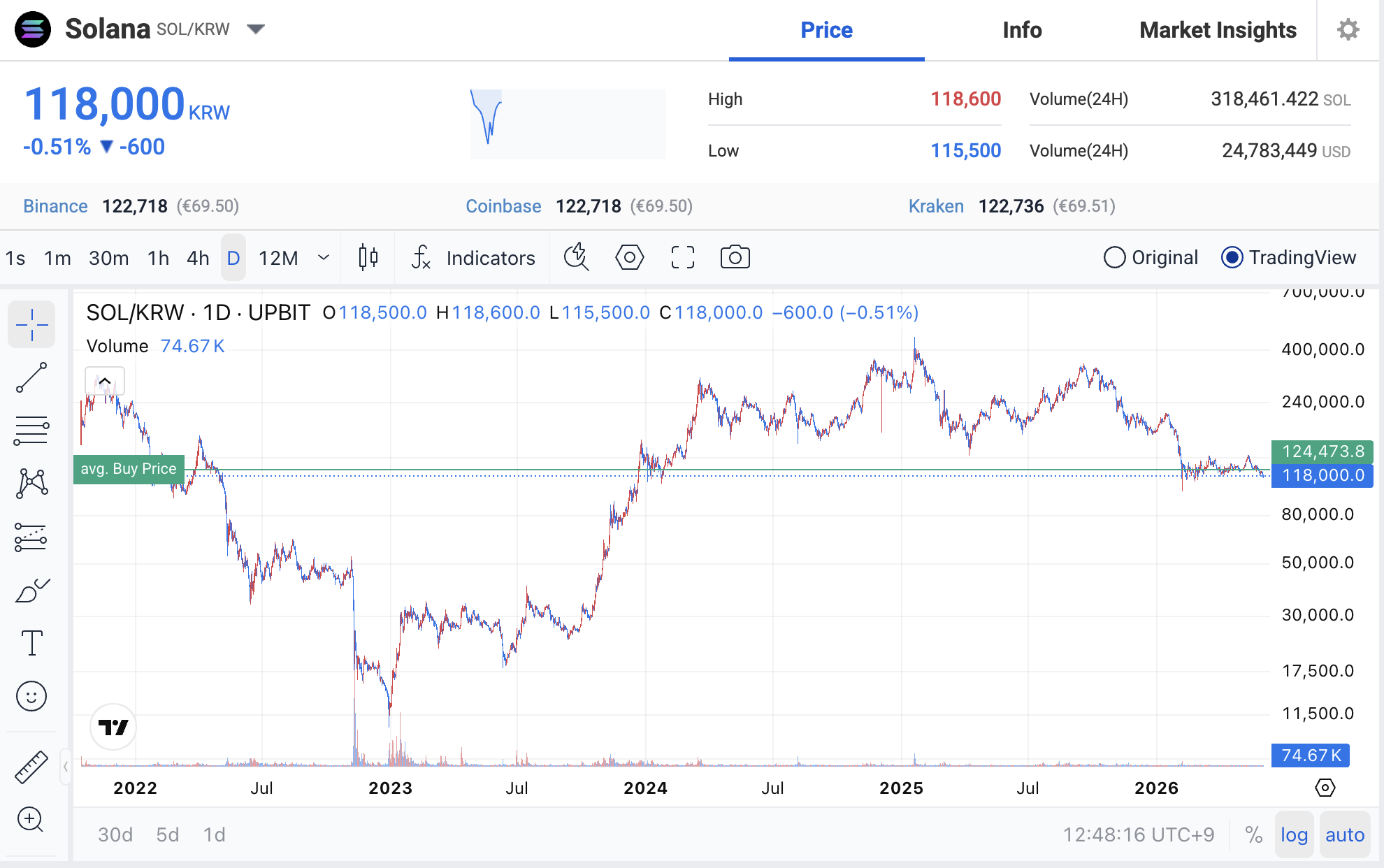Click the -0.51% price change text
This screenshot has width=1384, height=868.
[57, 147]
